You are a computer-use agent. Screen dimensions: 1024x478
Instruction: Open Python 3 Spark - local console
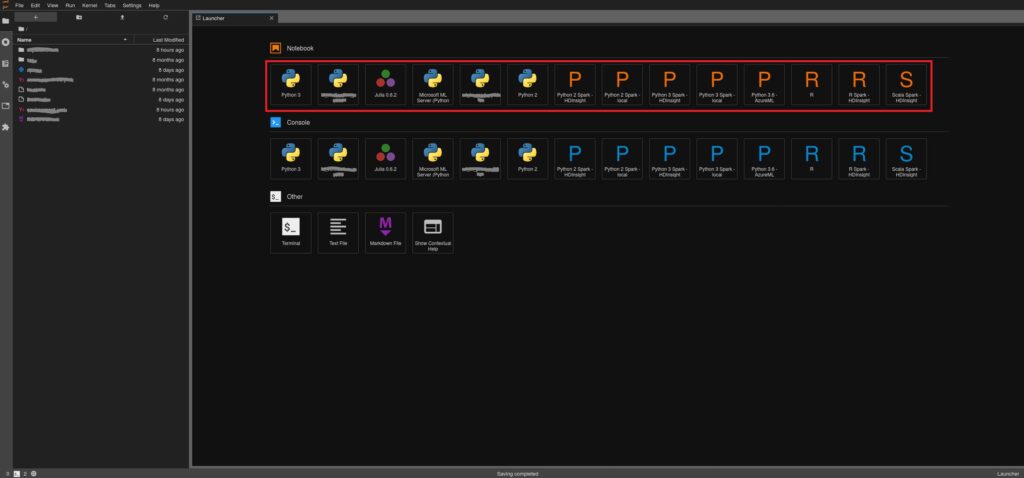tap(716, 159)
